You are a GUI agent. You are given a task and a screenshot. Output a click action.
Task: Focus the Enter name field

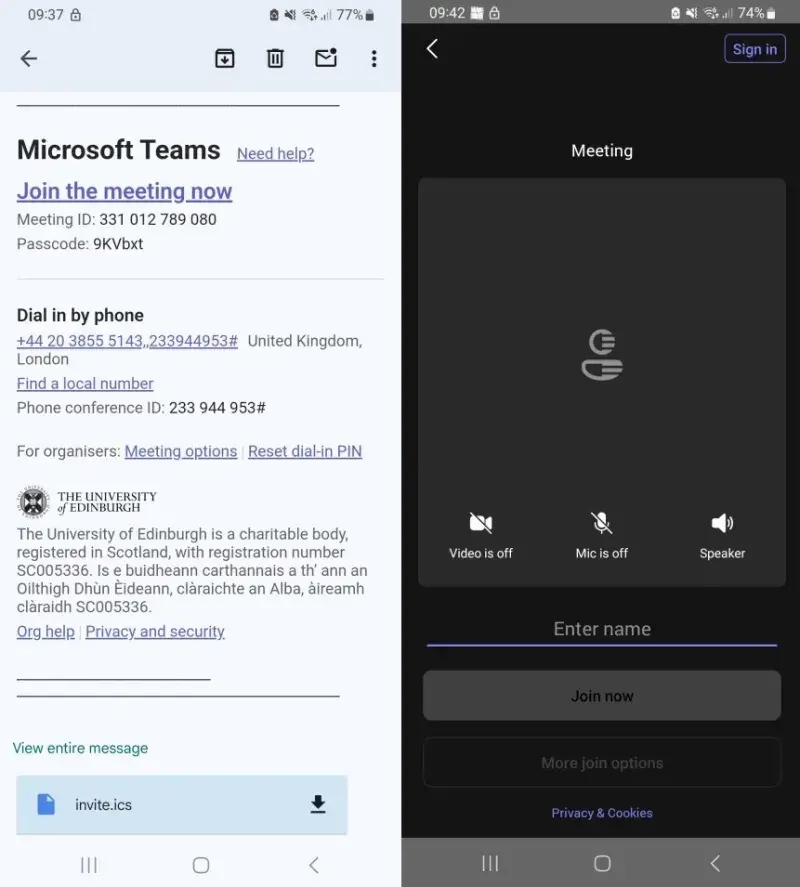point(602,629)
